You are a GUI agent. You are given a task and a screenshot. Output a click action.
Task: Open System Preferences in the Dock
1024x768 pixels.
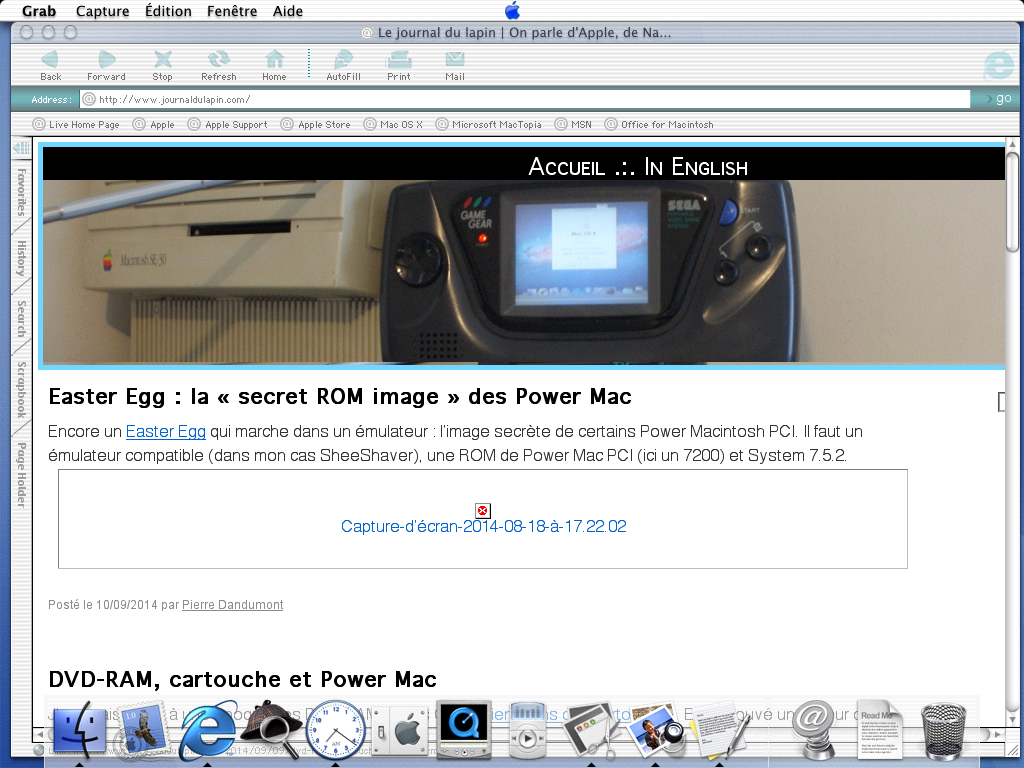coord(399,731)
